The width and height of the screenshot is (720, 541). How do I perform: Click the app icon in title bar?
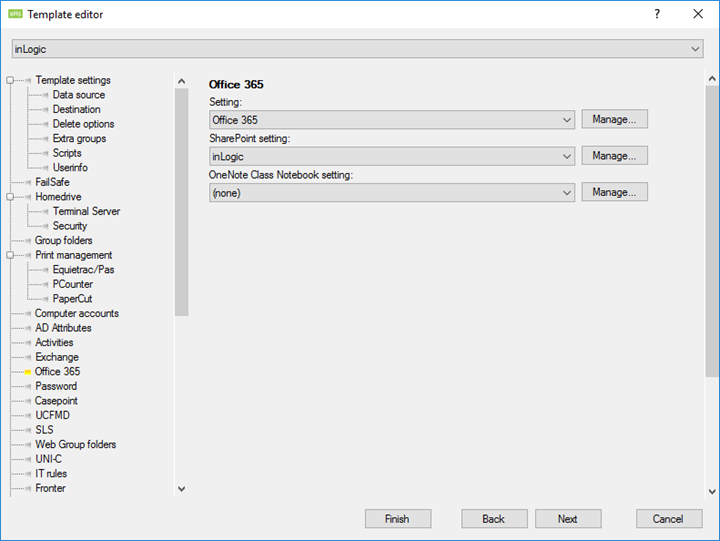(14, 14)
